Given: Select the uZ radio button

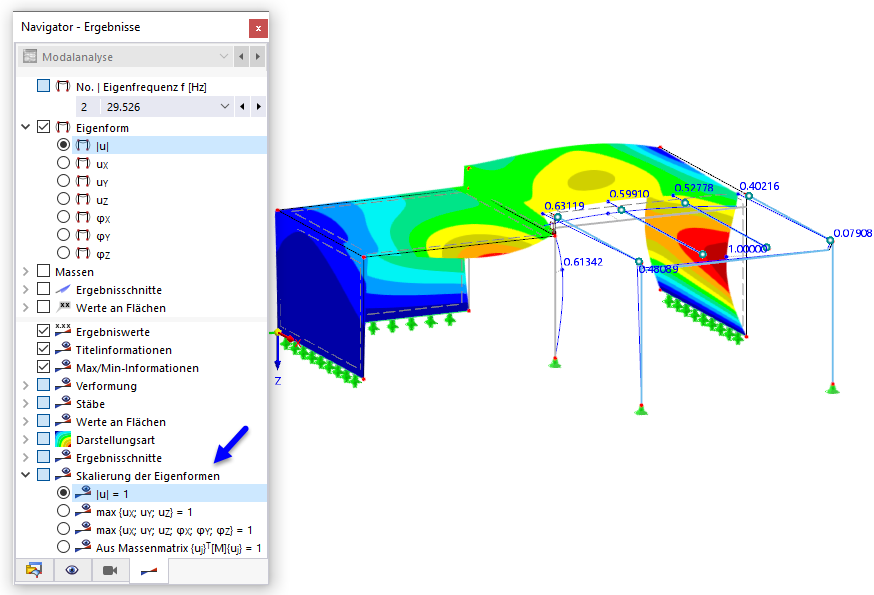Looking at the screenshot, I should (x=64, y=199).
